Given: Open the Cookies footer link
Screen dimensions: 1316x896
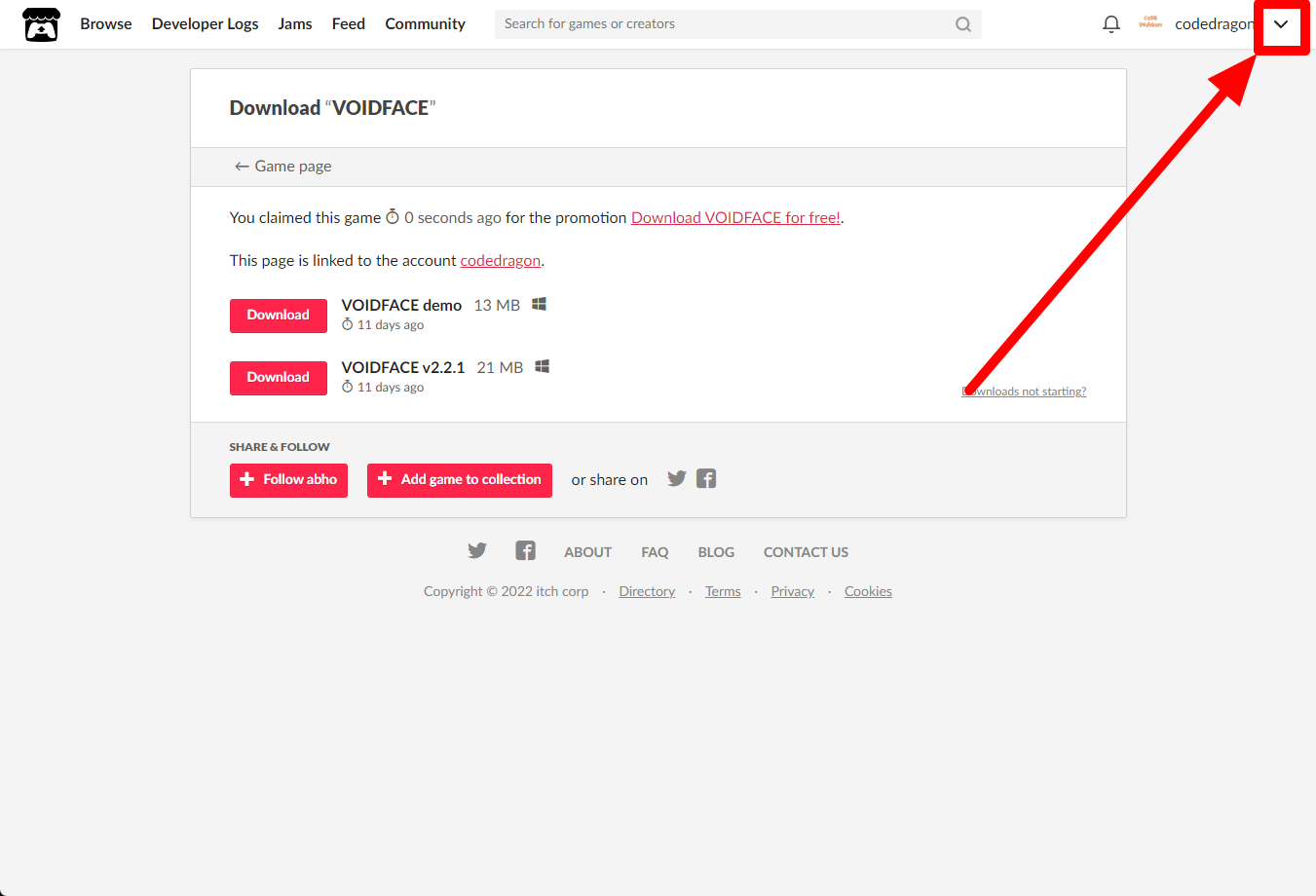Looking at the screenshot, I should coord(868,591).
